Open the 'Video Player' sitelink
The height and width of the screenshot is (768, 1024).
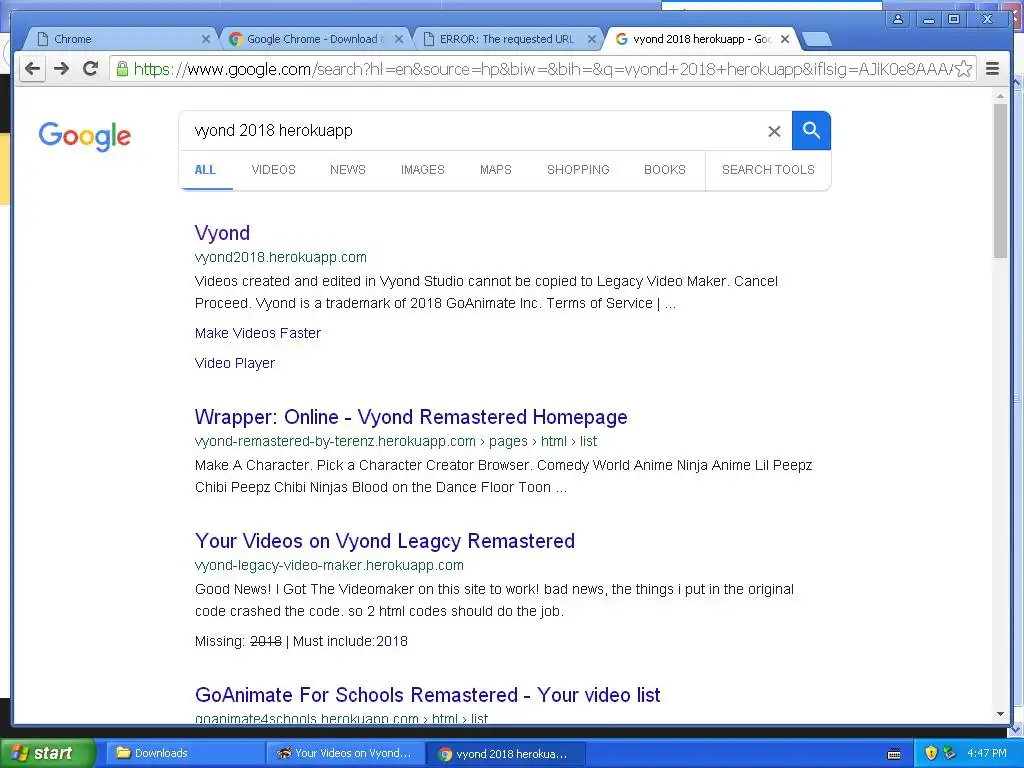point(234,363)
